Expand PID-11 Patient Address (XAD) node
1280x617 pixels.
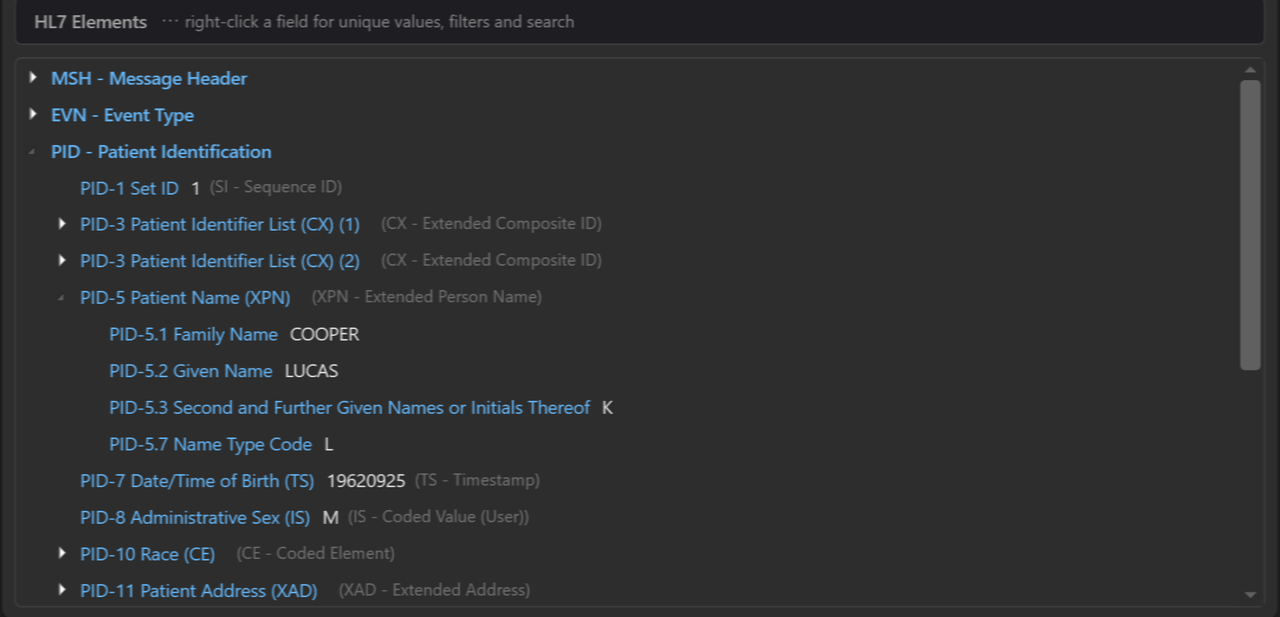(x=62, y=590)
